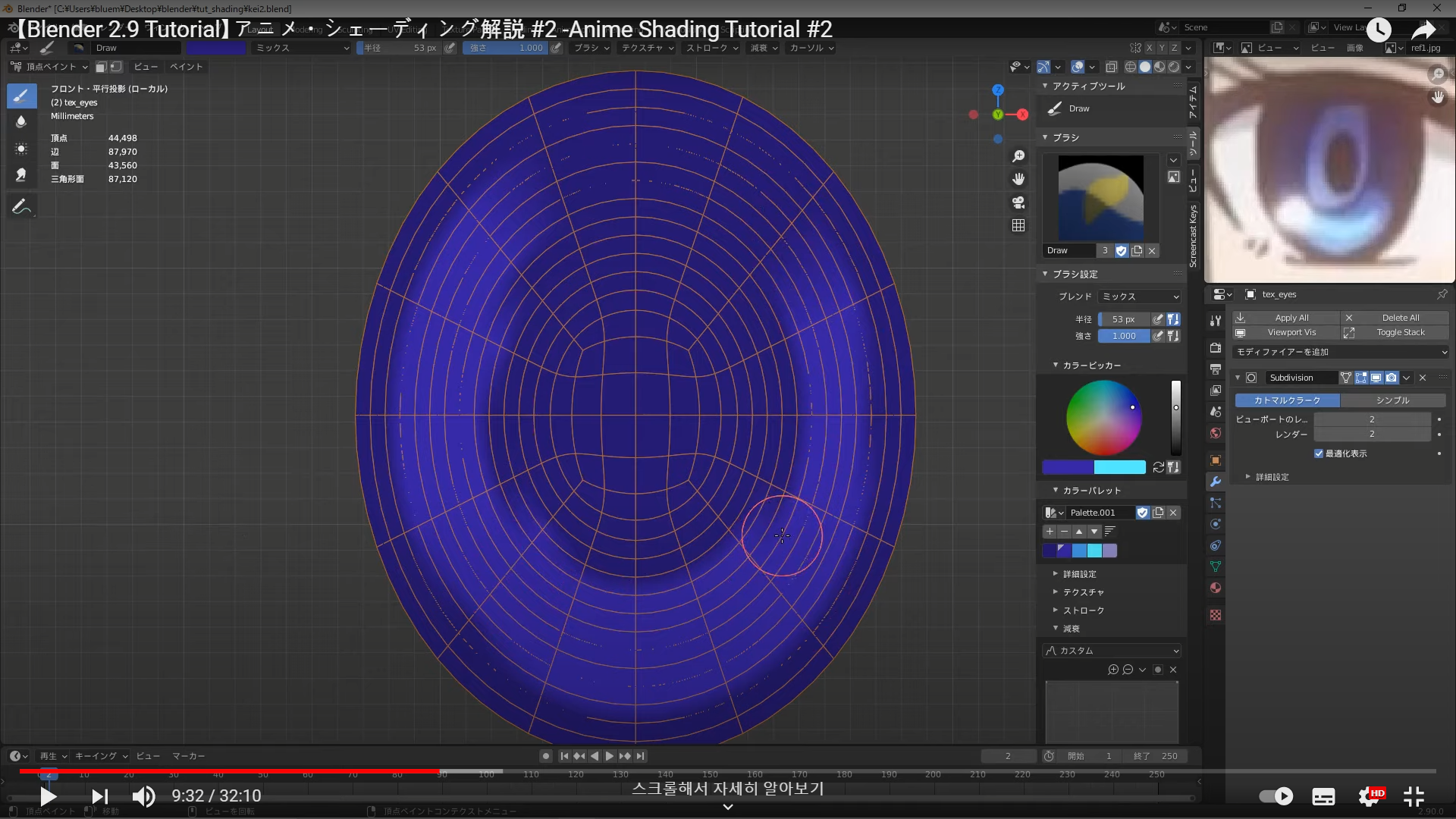Viewport: 1456px width, 819px height.
Task: Swap primary and secondary colors icon
Action: point(1158,467)
